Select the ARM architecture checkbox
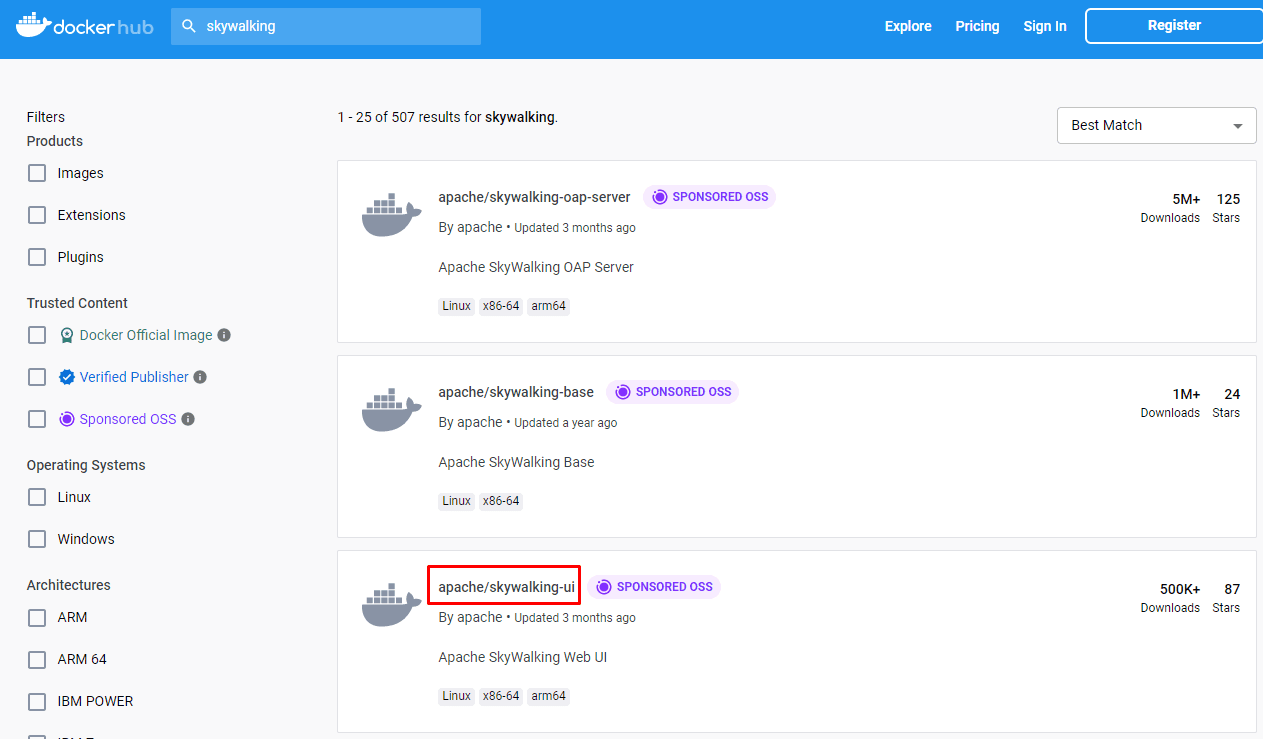1263x739 pixels. pos(37,617)
